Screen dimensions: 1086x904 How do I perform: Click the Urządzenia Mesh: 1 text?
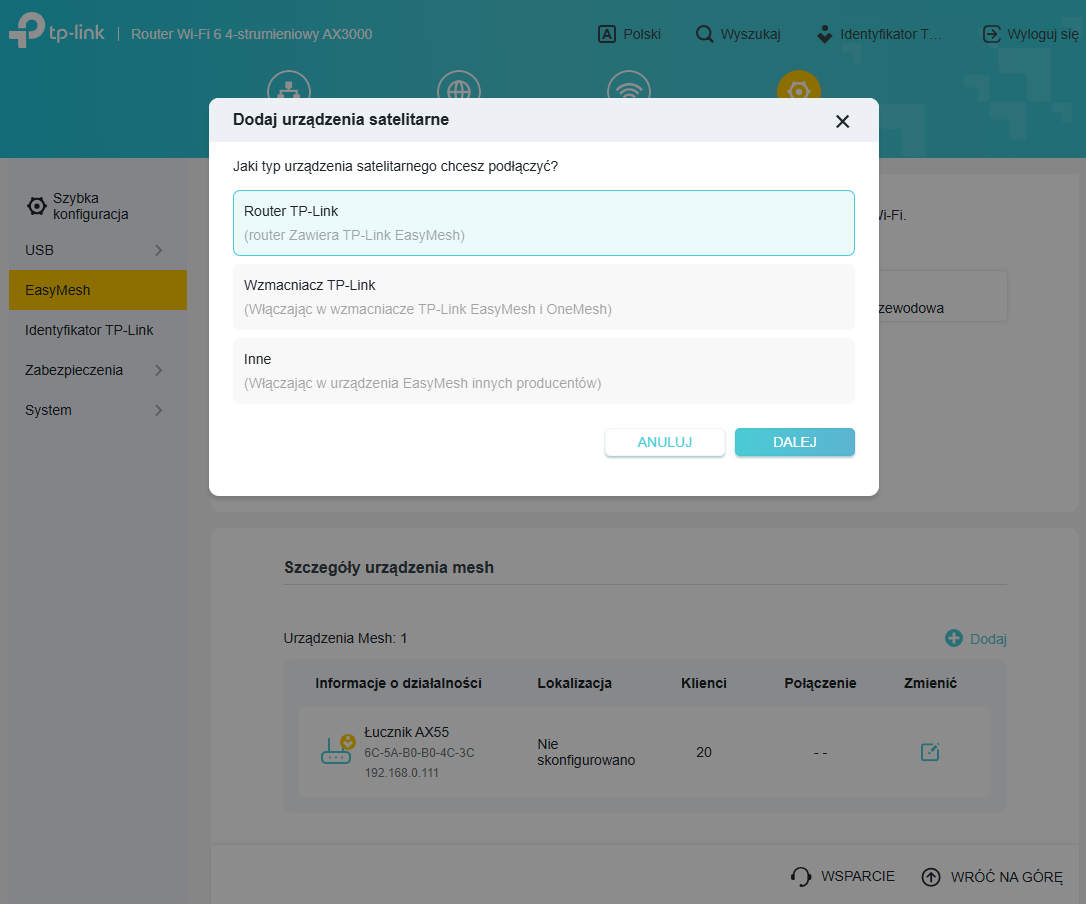click(x=345, y=639)
